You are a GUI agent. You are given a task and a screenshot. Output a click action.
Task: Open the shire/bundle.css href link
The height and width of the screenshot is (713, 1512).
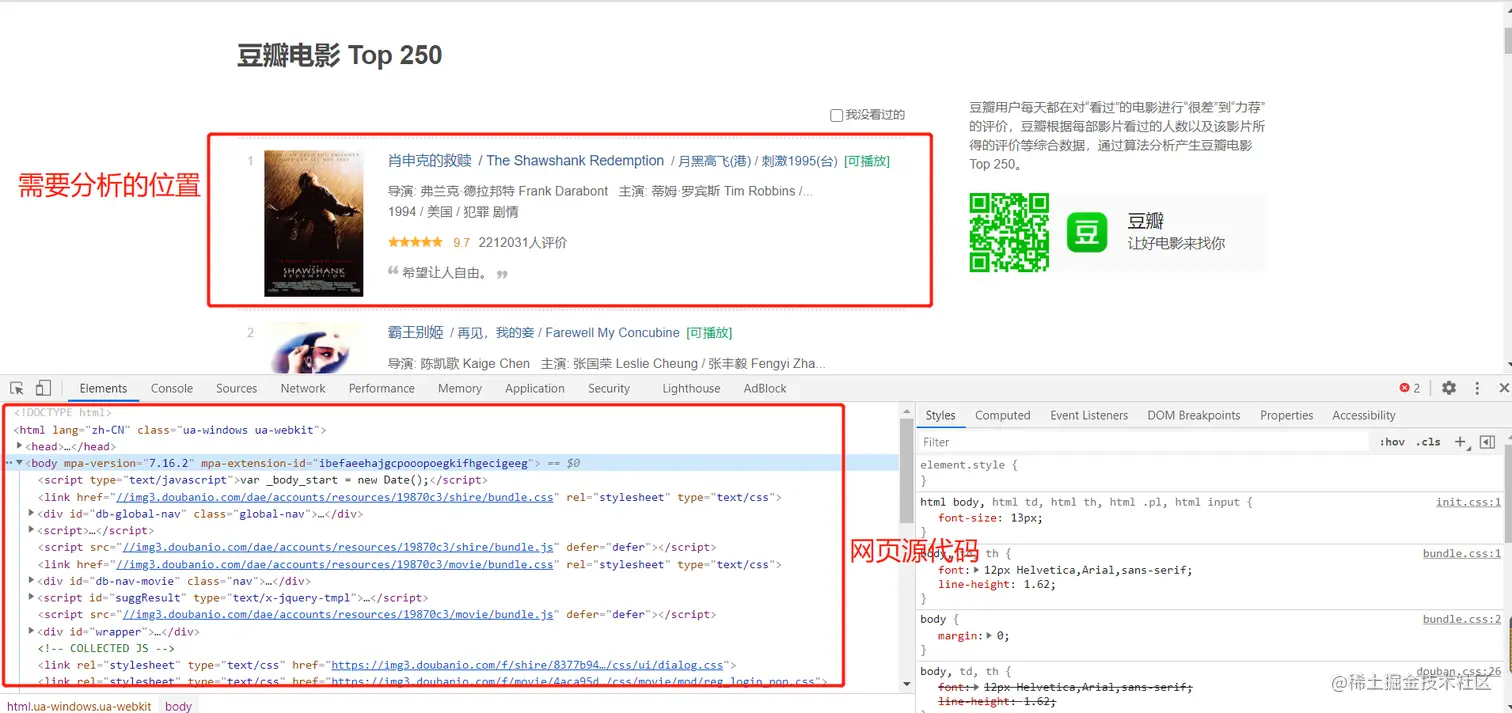tap(335, 497)
